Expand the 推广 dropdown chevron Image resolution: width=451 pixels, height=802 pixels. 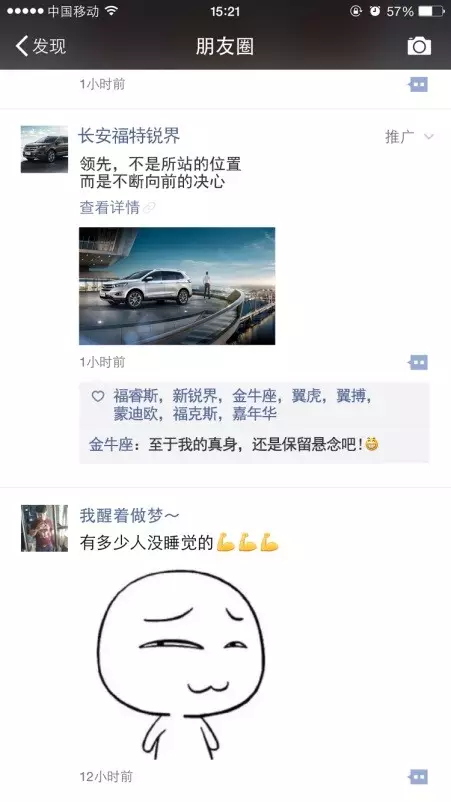[x=429, y=137]
